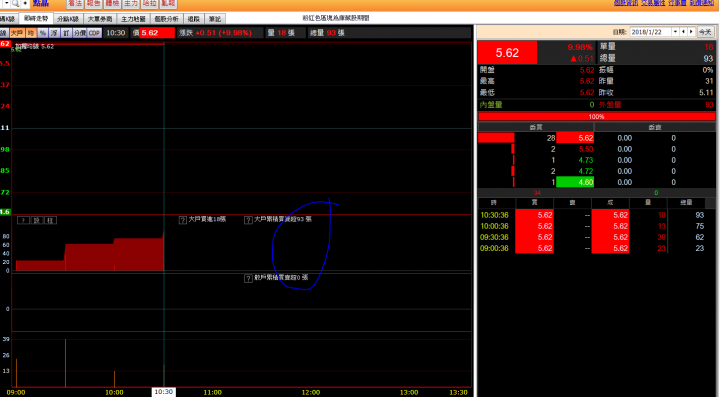
Task: Open the 看法 button in the top bar
Action: pyautogui.click(x=75, y=4)
